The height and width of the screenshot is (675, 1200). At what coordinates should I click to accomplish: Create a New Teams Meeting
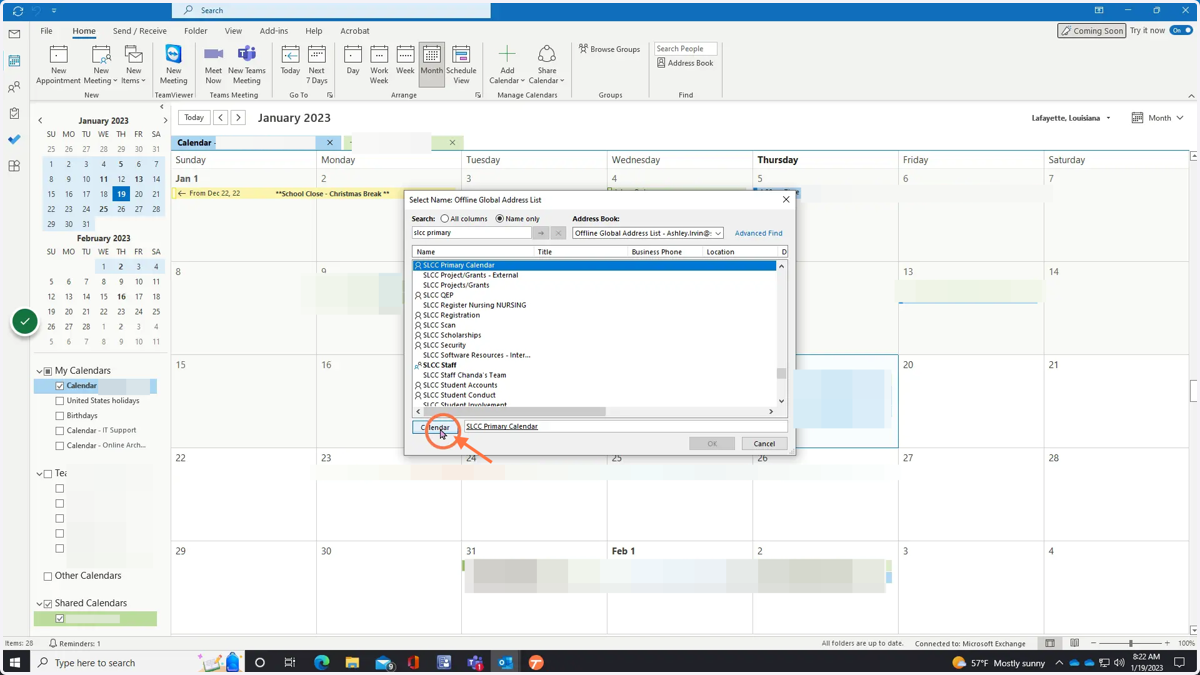(x=246, y=65)
